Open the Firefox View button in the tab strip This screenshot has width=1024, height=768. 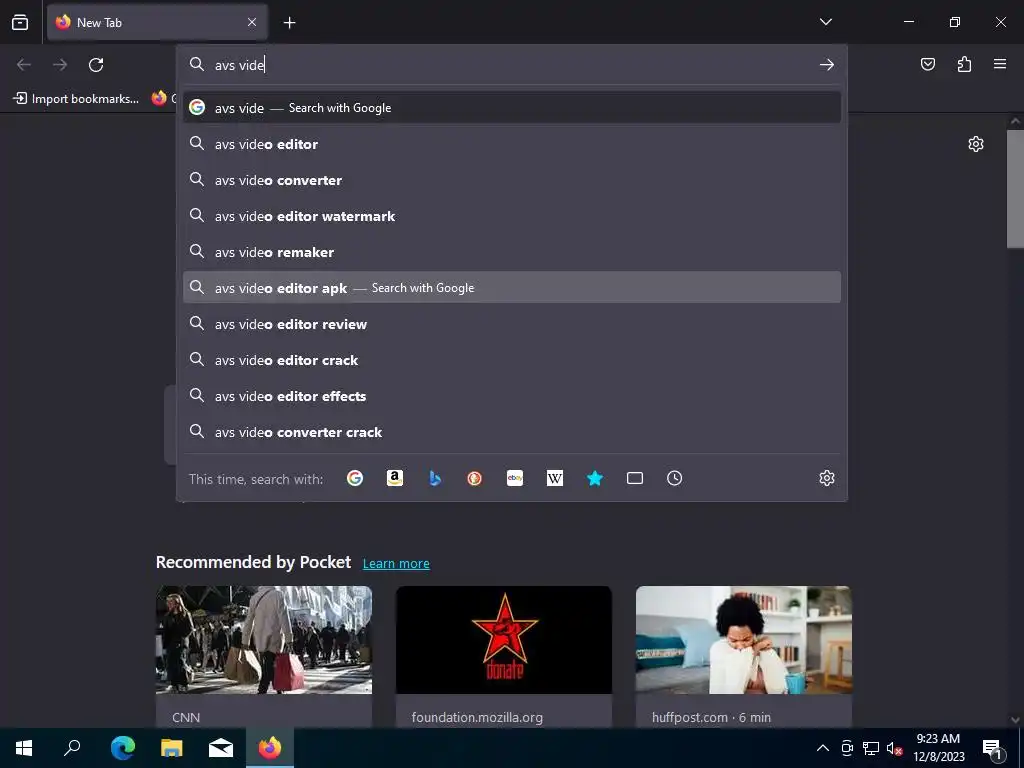[20, 22]
